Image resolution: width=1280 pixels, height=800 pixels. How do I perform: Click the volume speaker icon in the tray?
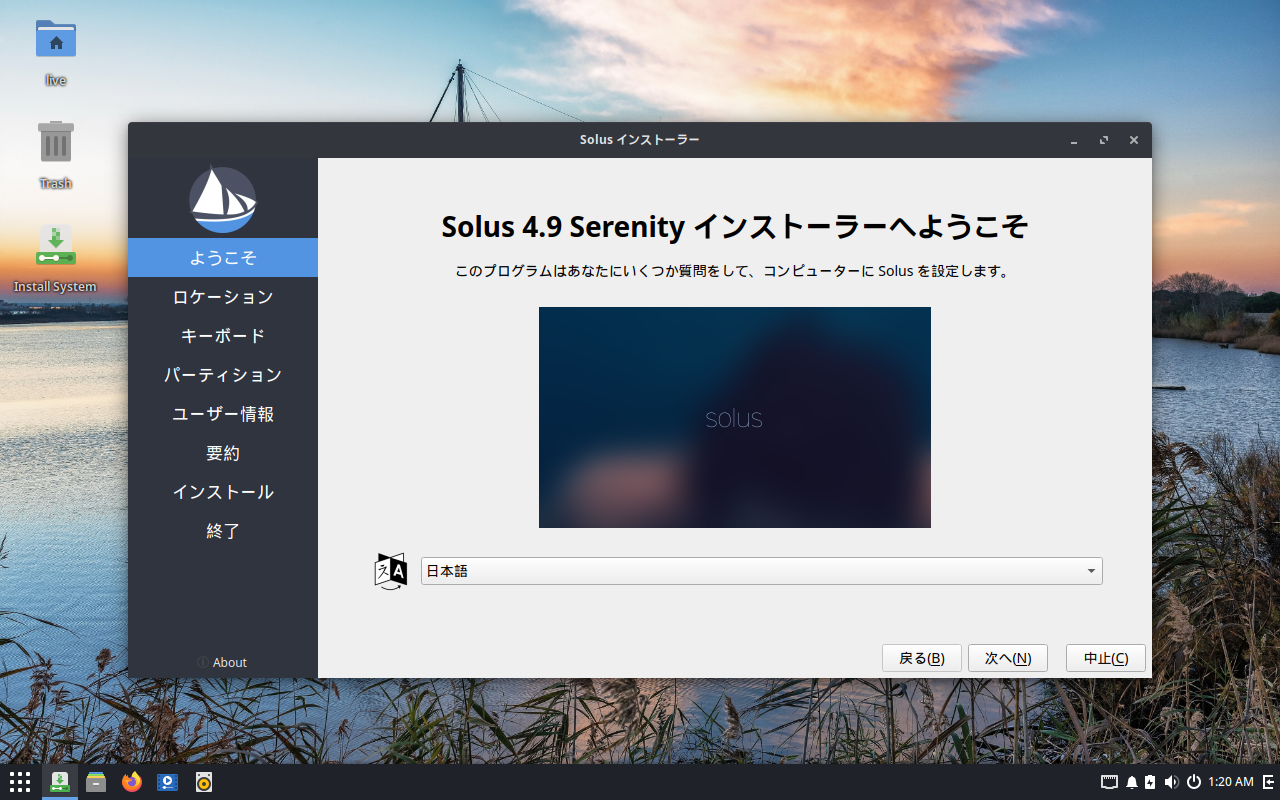pos(1172,782)
